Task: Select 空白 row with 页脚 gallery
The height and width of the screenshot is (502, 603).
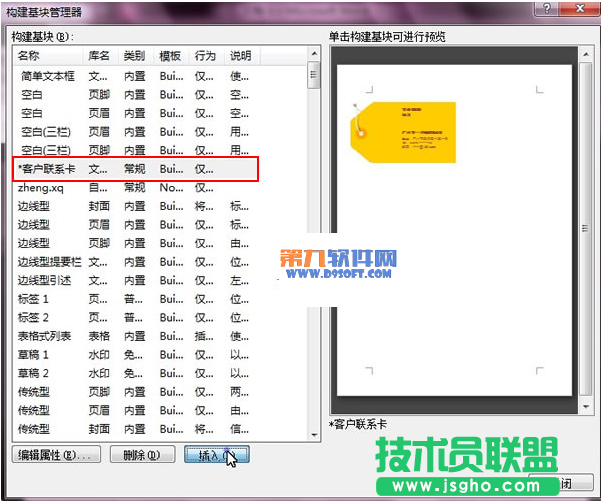Action: (135, 95)
